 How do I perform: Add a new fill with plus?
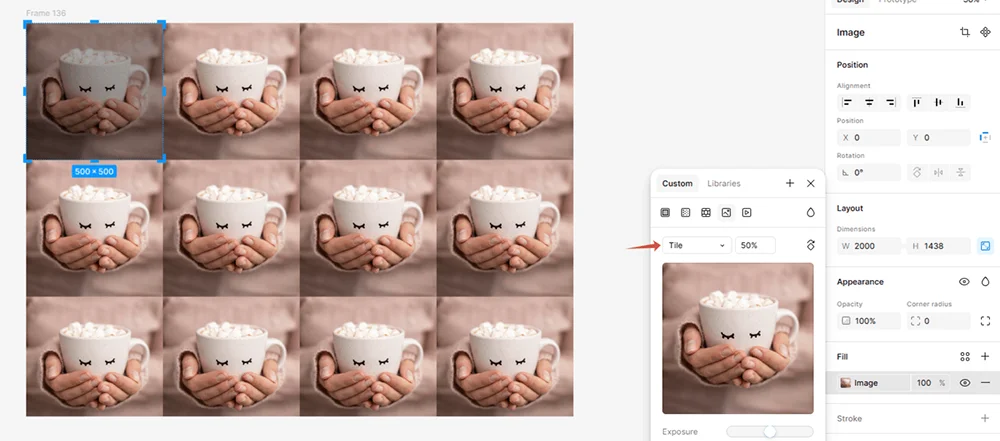985,357
